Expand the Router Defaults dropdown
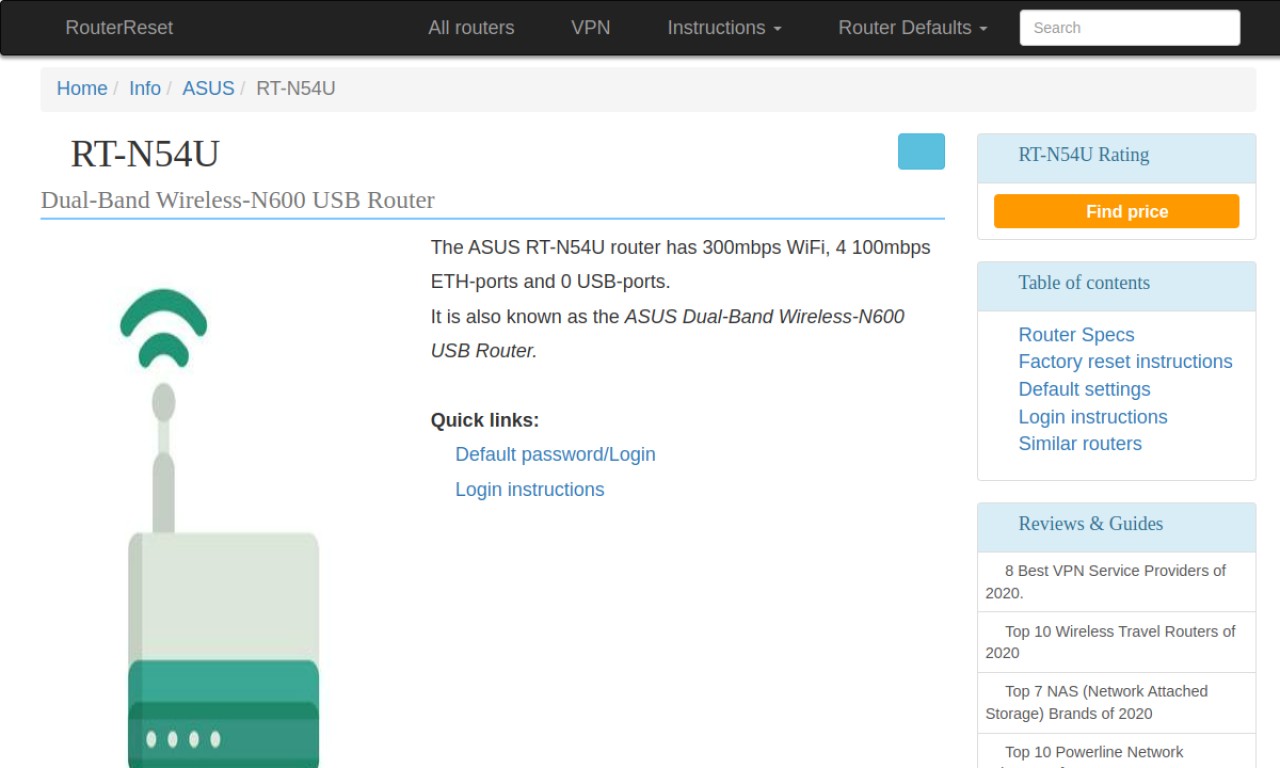This screenshot has height=768, width=1280. (x=912, y=28)
